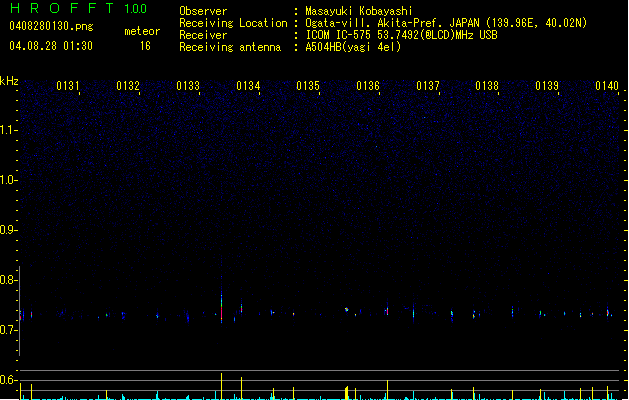Click the 0.6 kHz frequency tick label
The image size is (629, 400).
pyautogui.click(x=8, y=380)
